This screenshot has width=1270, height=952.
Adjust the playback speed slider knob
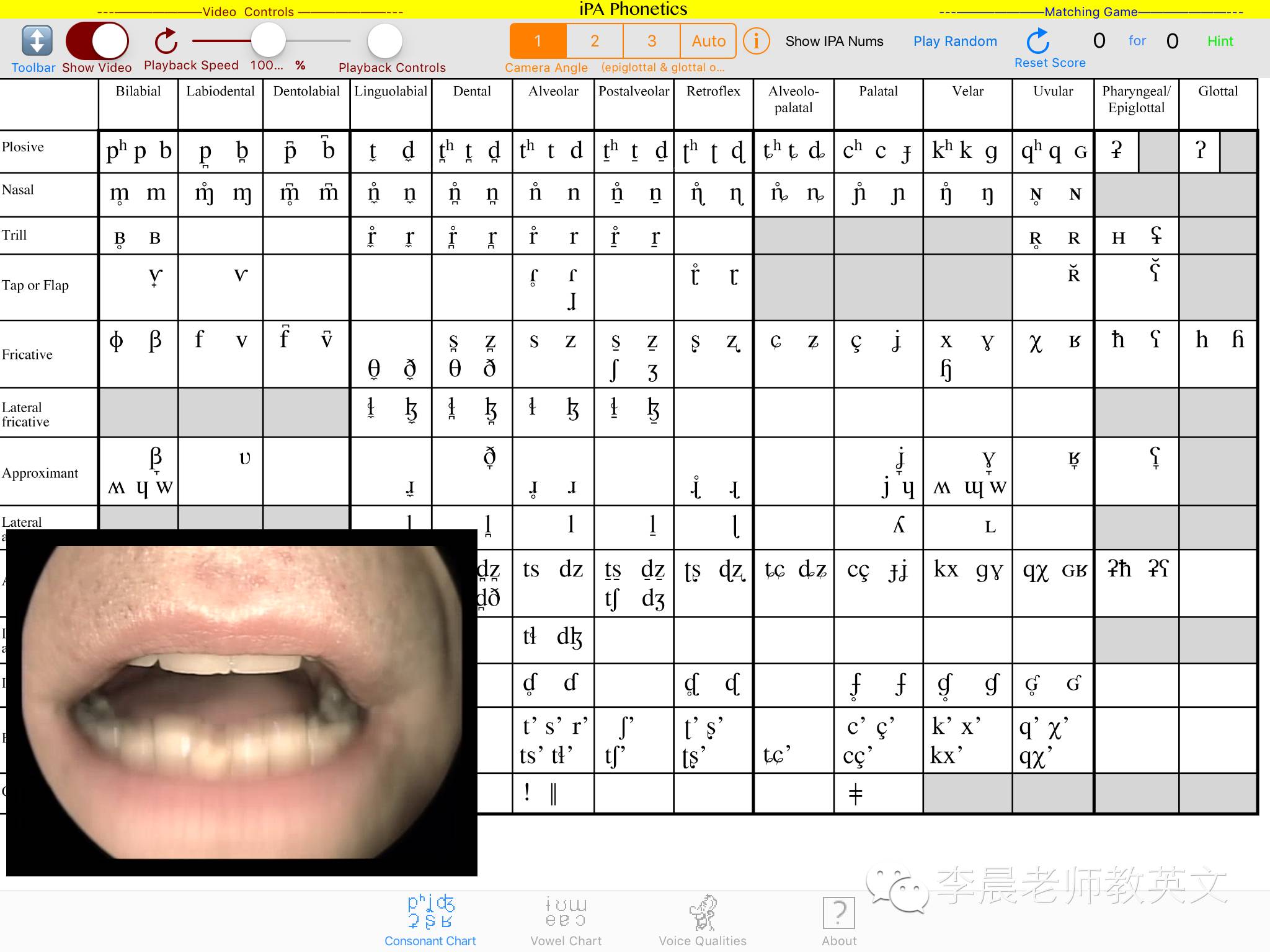(x=268, y=41)
